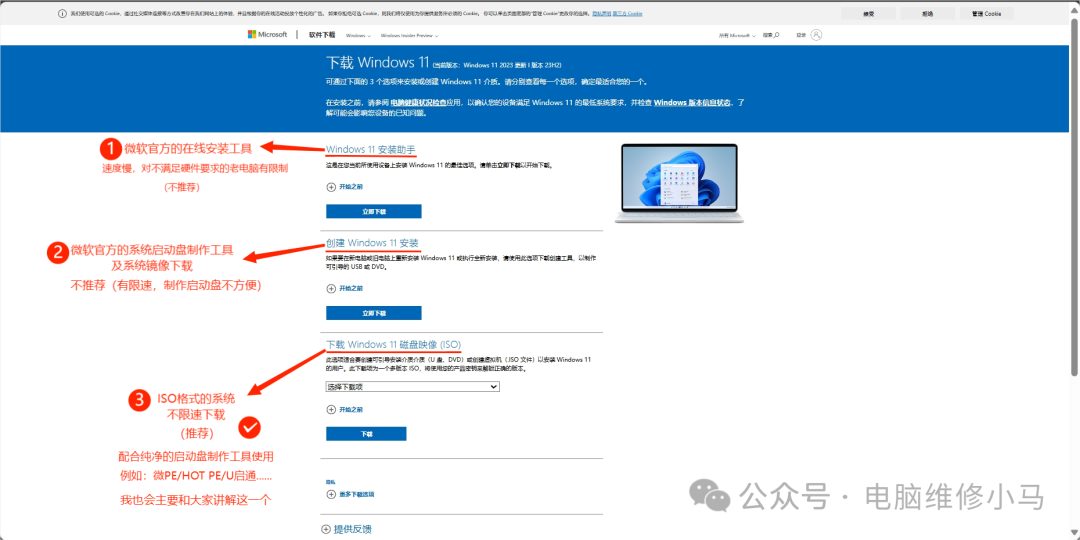Expand 开始之前 under Windows 11 安装助手
1080x540 pixels.
tap(345, 187)
